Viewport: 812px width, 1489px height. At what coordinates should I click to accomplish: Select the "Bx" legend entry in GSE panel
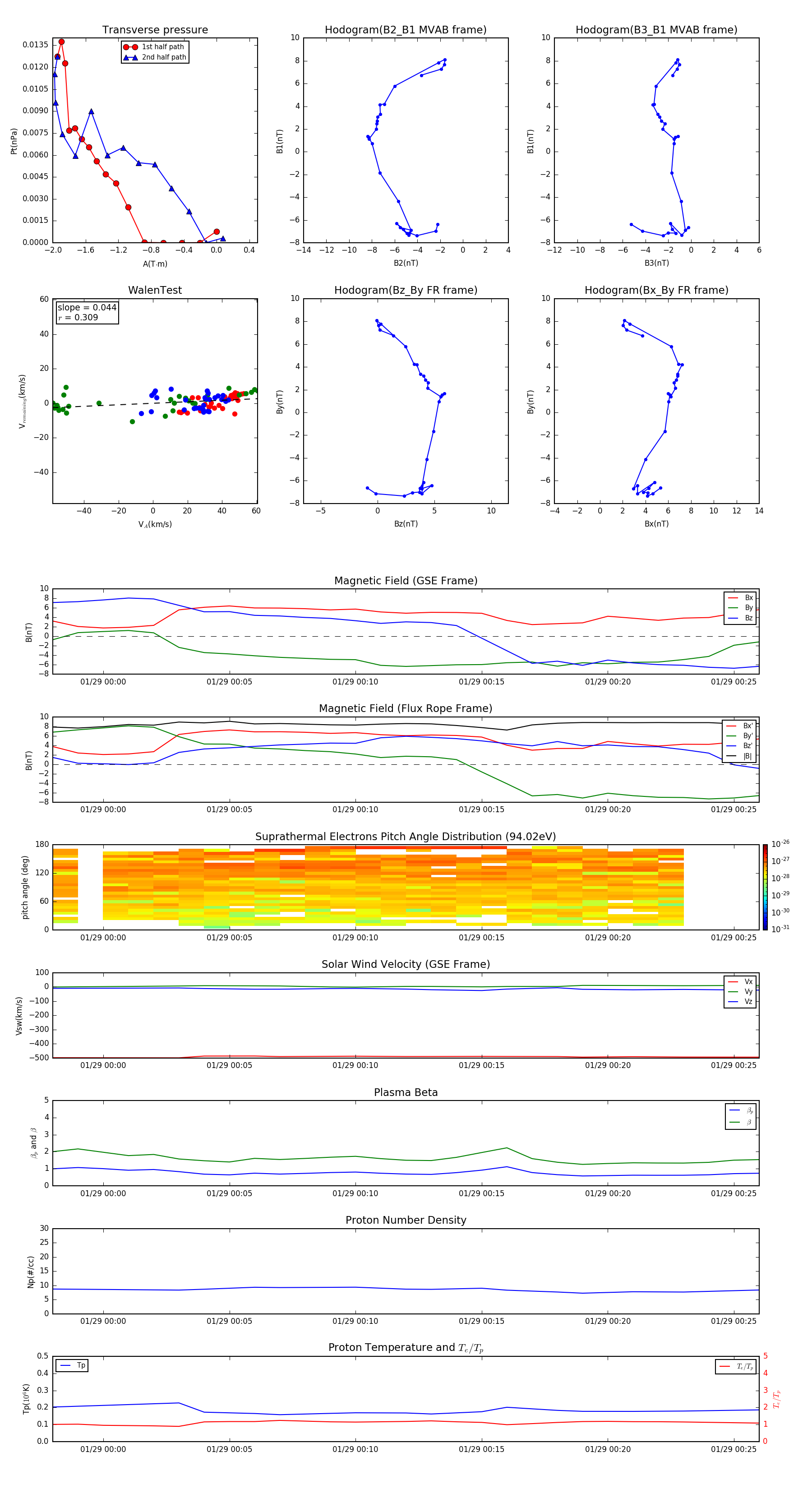(740, 598)
